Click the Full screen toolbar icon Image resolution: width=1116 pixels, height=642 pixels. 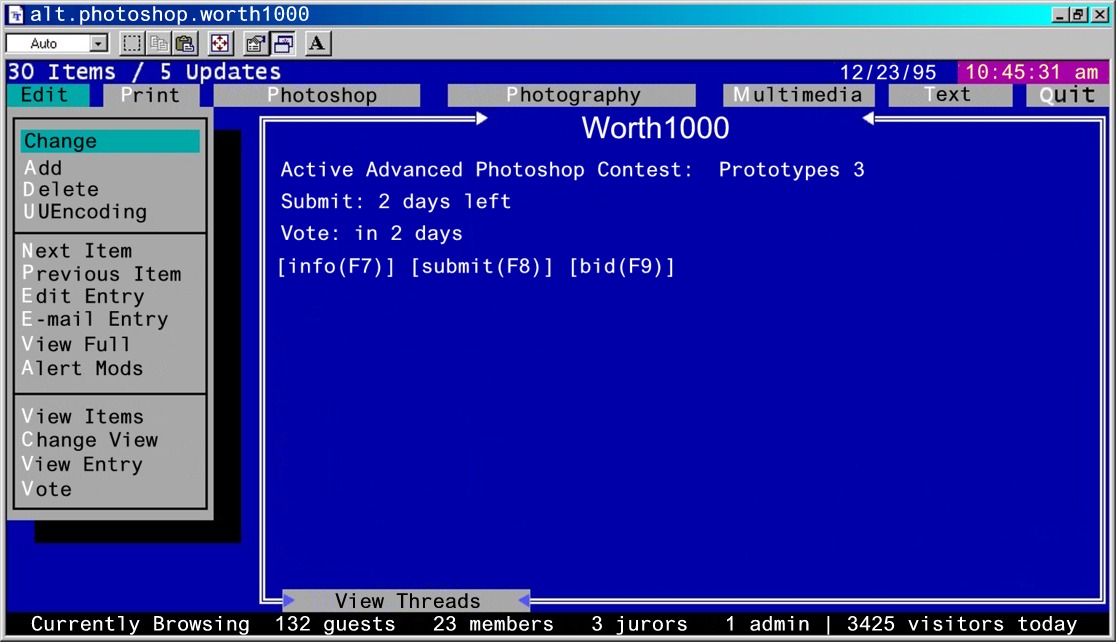220,43
